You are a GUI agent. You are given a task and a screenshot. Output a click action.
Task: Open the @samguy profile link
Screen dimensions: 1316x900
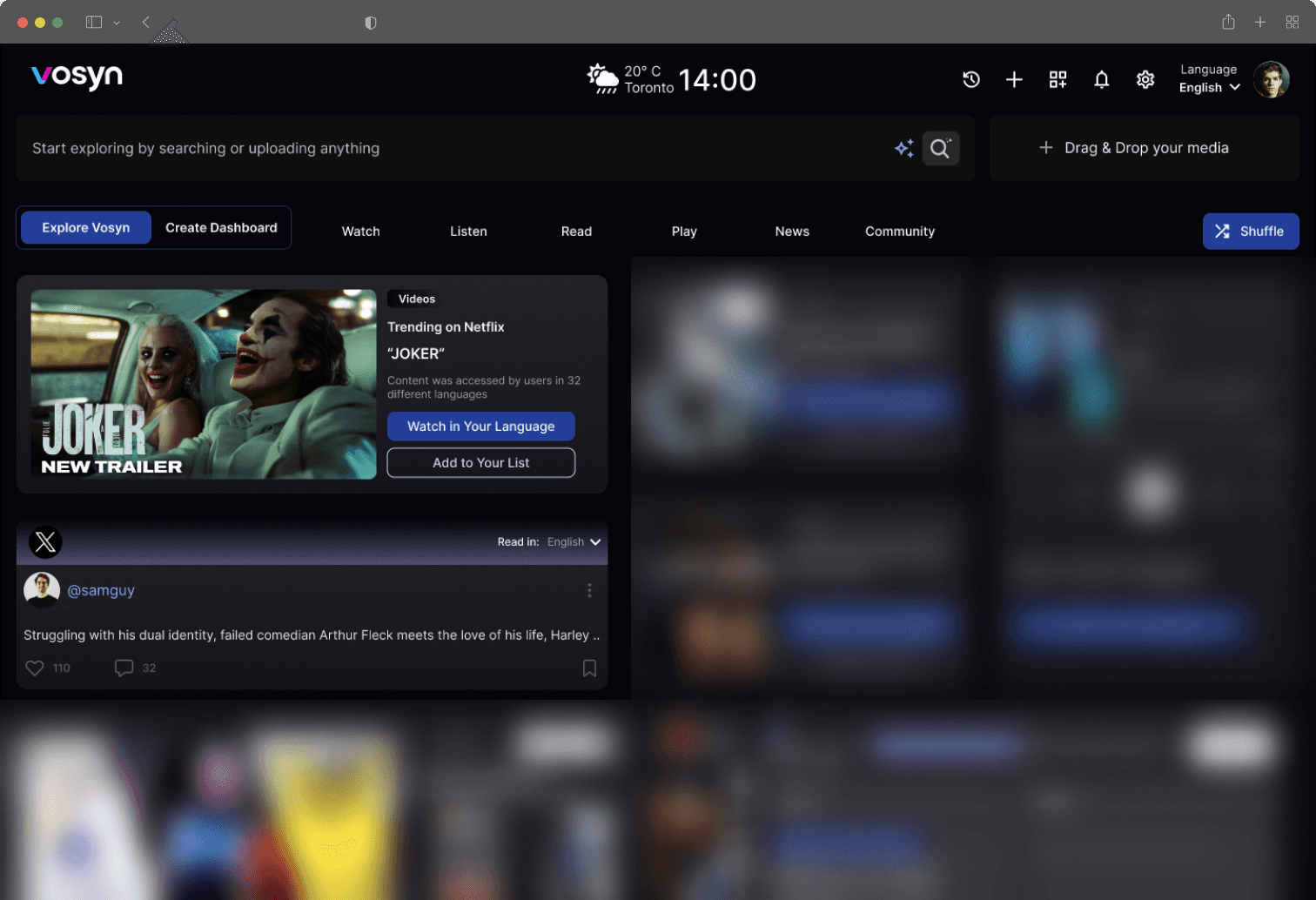pos(101,590)
